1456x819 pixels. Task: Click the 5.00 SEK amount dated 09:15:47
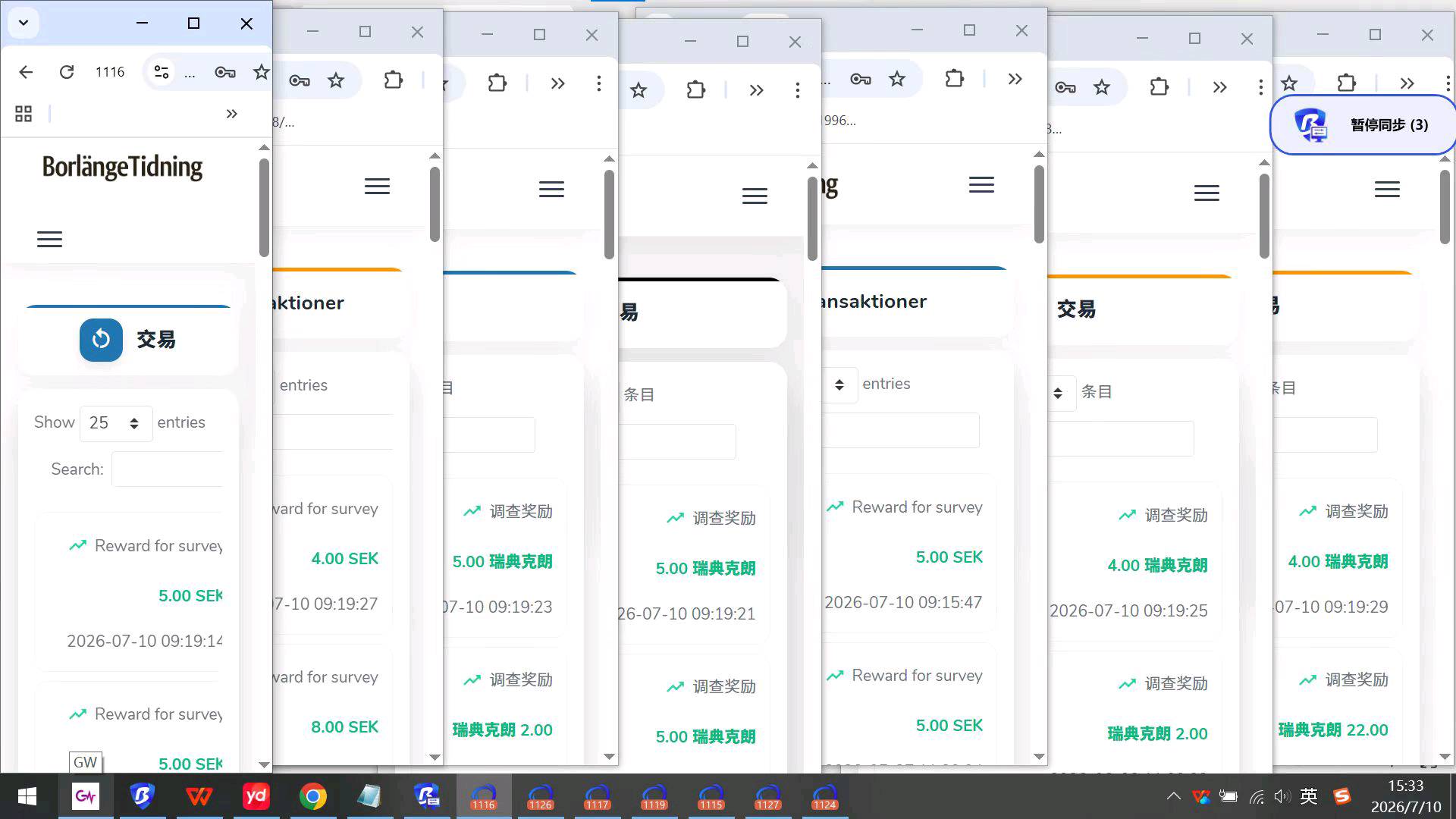(949, 557)
